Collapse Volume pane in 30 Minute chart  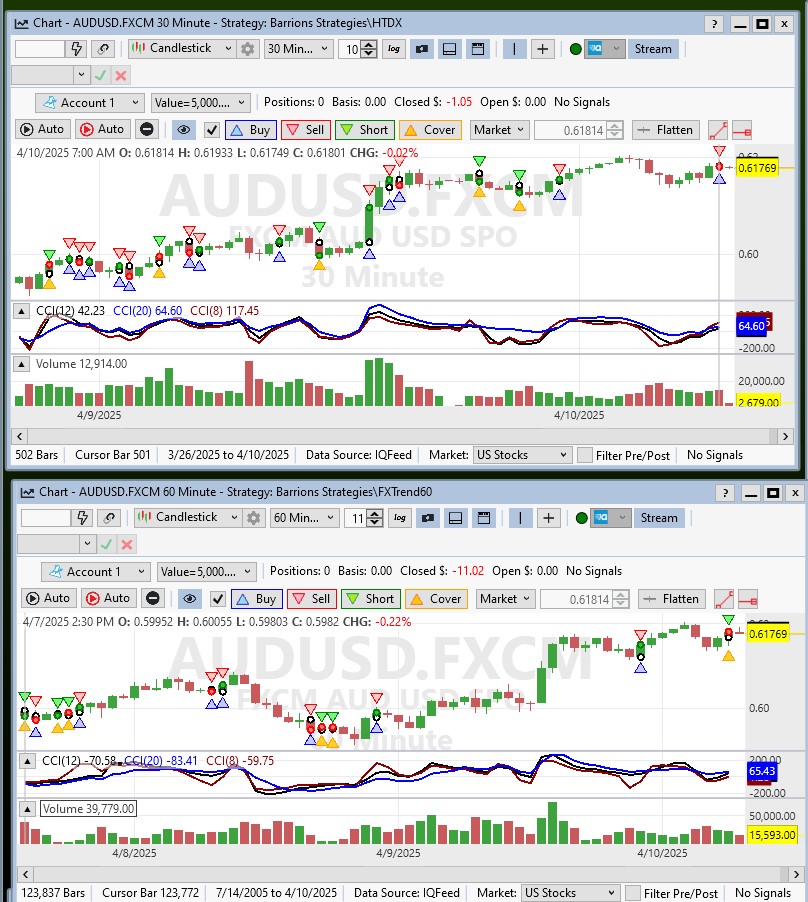click(21, 364)
